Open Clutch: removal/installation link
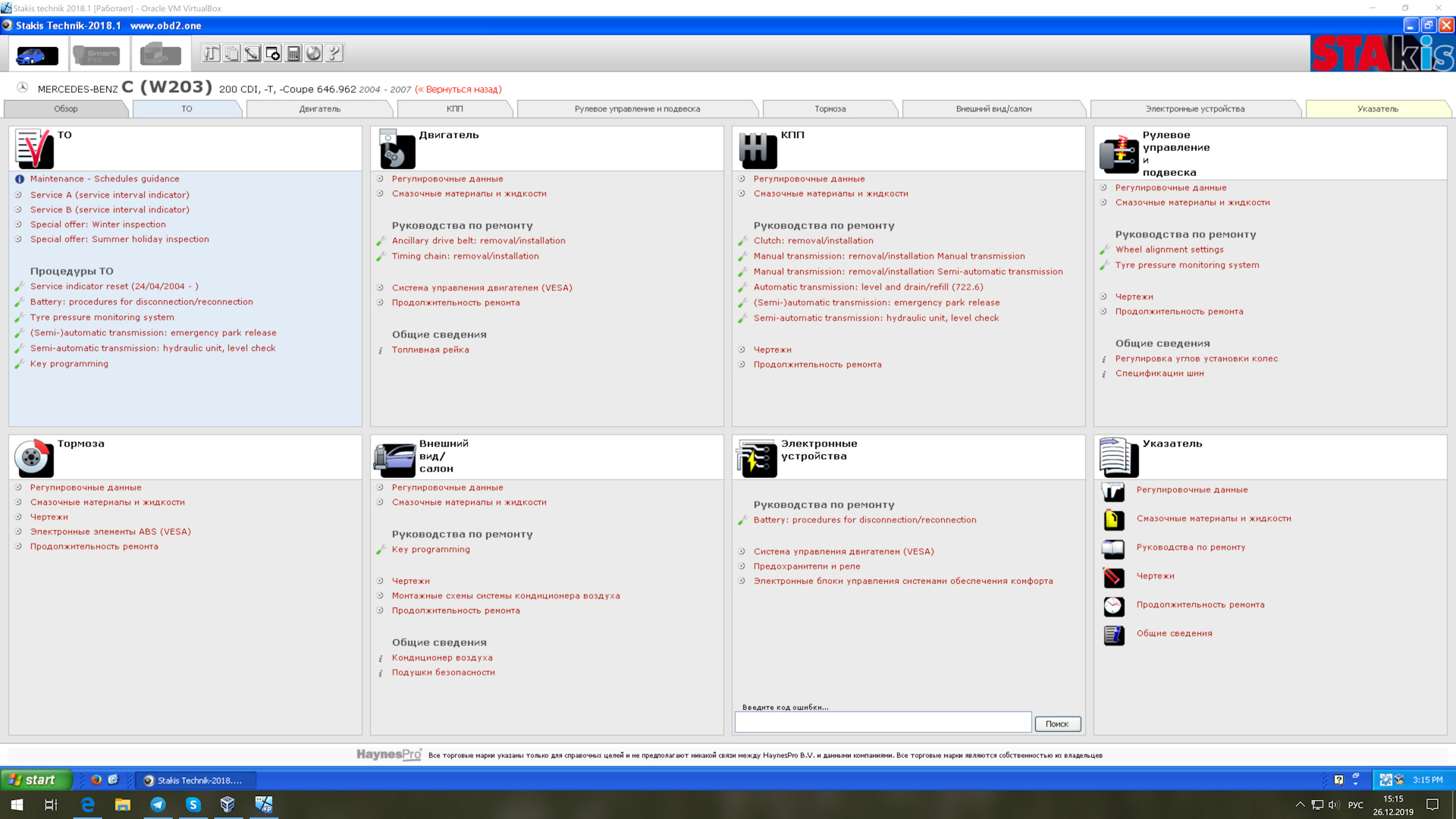1456x819 pixels. (x=814, y=241)
